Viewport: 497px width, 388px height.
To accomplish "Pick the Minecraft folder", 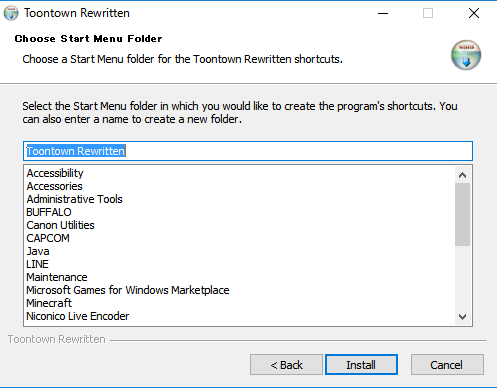I will pyautogui.click(x=49, y=303).
